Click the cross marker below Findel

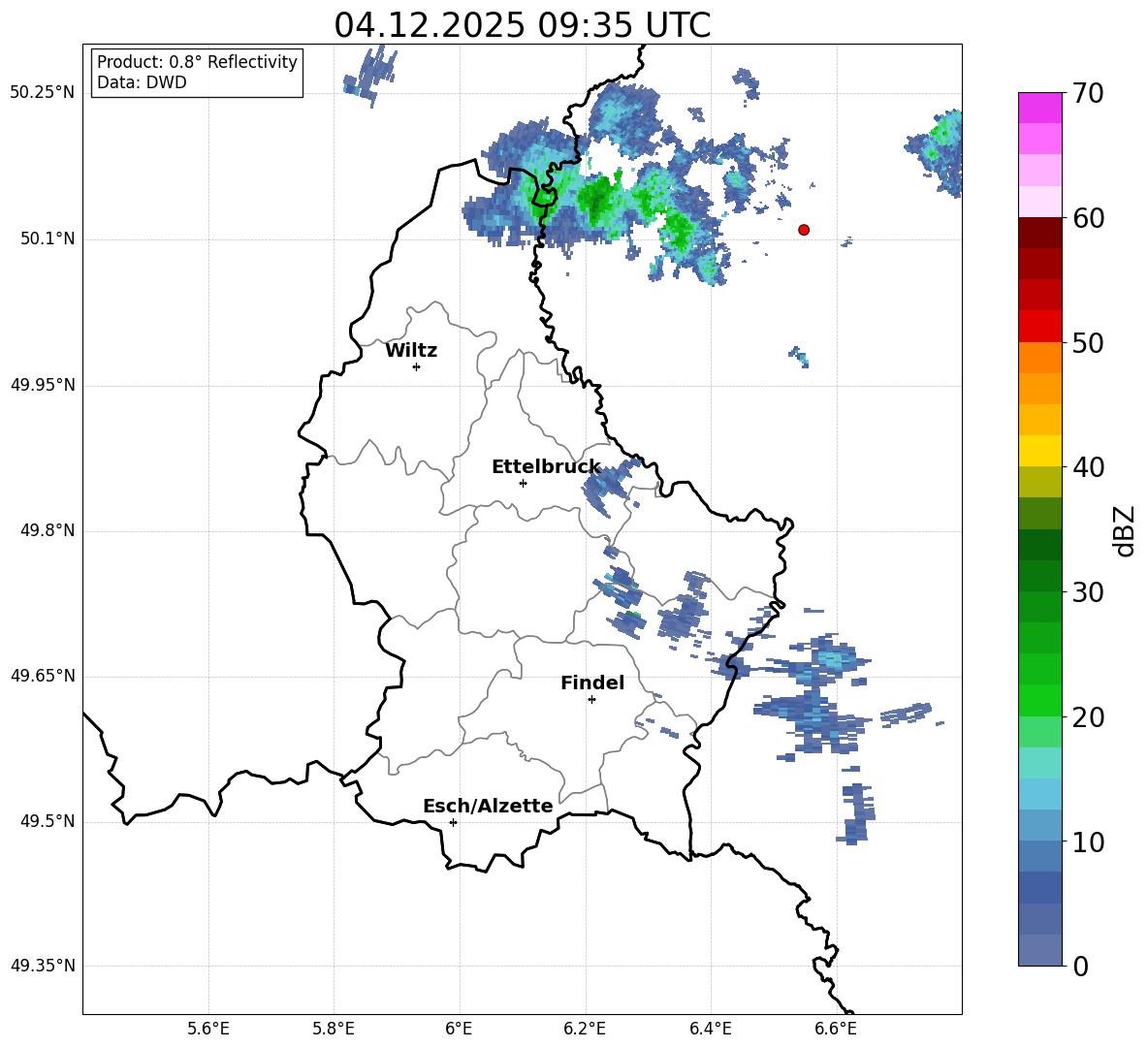tap(591, 700)
